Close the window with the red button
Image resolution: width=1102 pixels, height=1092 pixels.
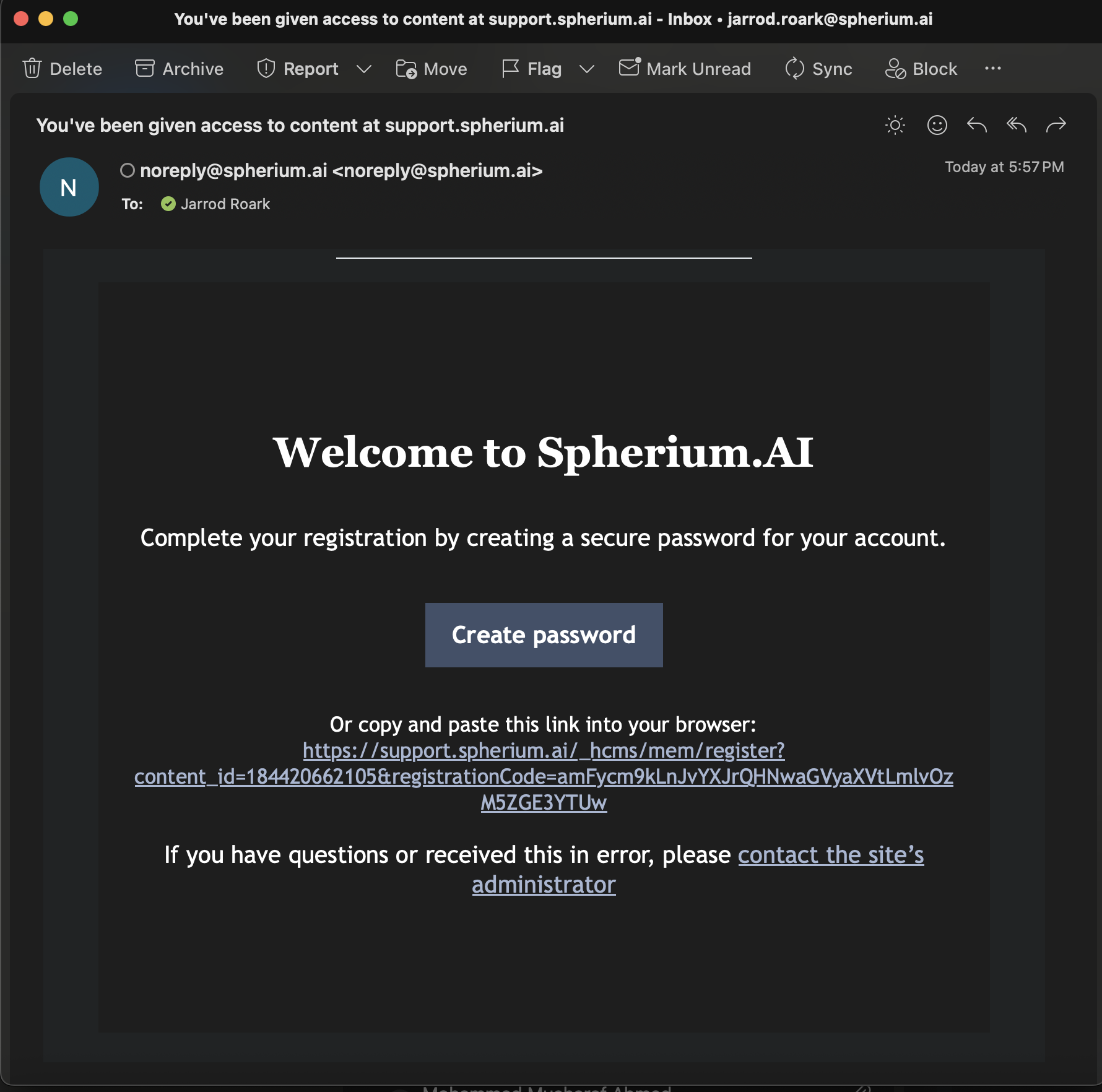coord(21,19)
